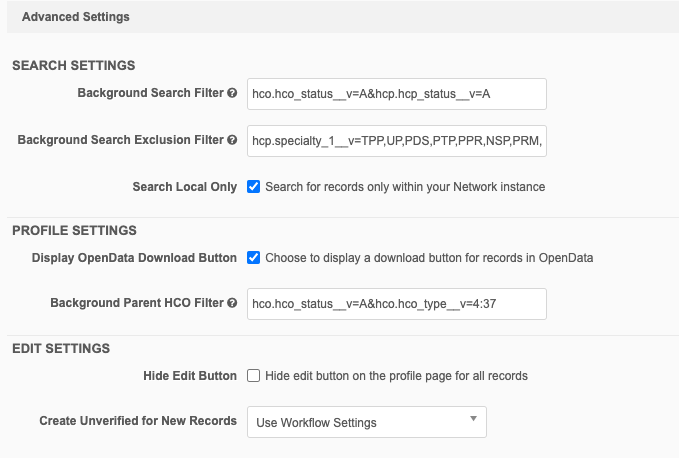This screenshot has height=458, width=679.
Task: Collapse the Advanced Settings panel header
Action: (x=75, y=17)
